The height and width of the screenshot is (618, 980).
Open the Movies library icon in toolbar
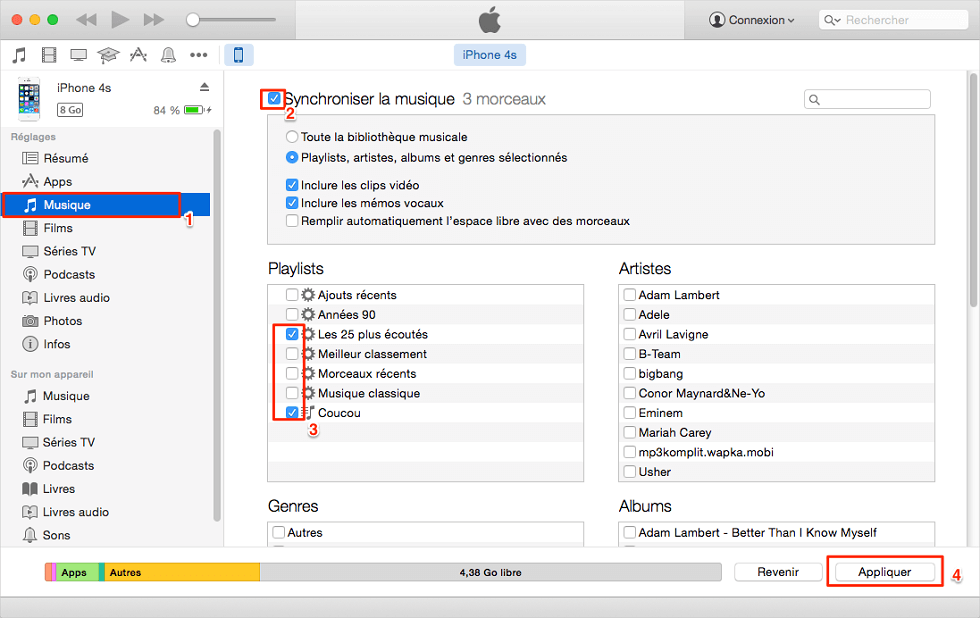(x=48, y=55)
